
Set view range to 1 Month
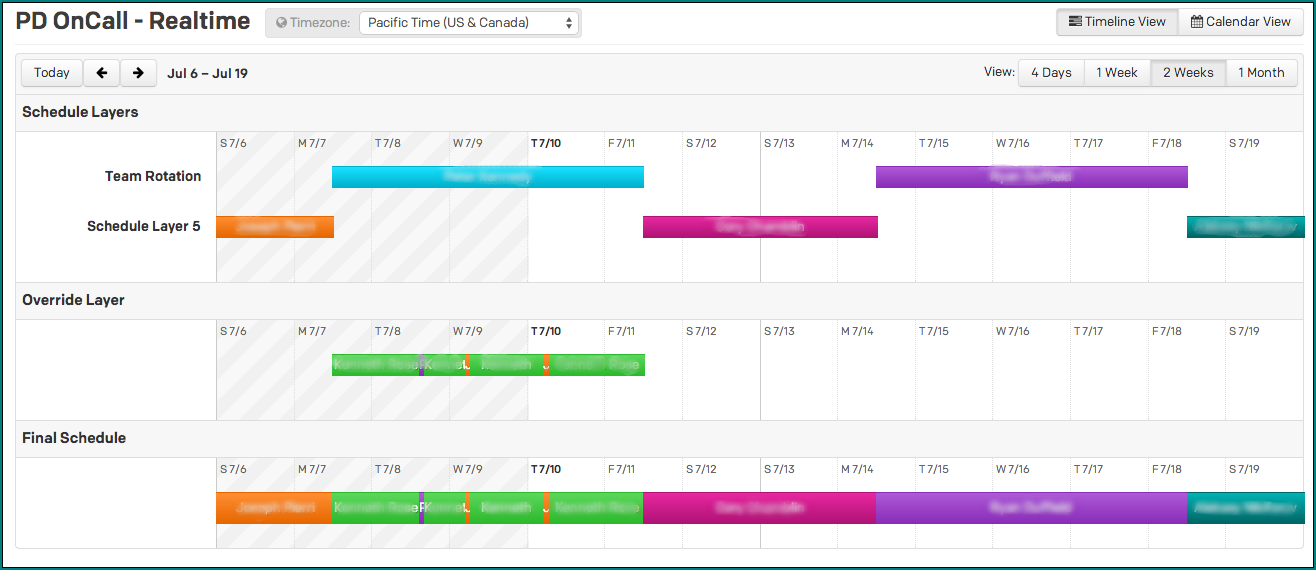tap(1261, 73)
